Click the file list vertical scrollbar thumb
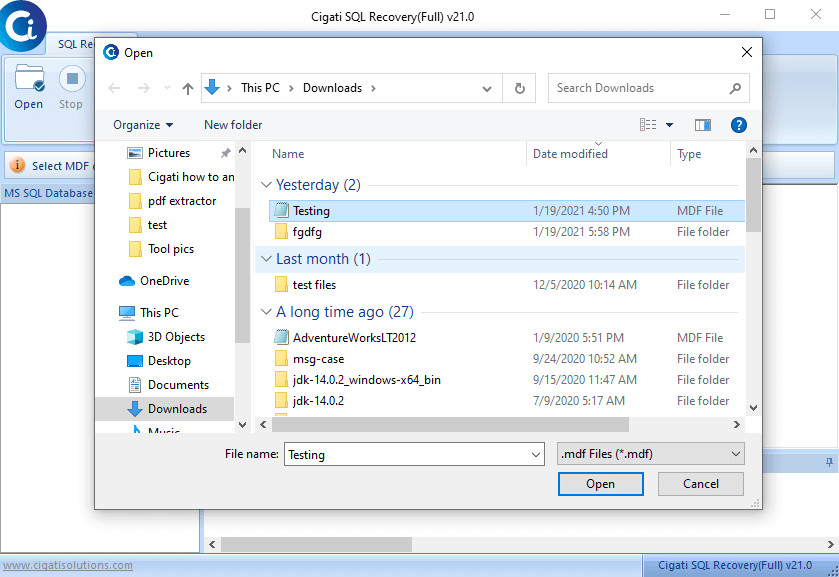The width and height of the screenshot is (839, 577). coord(753,195)
